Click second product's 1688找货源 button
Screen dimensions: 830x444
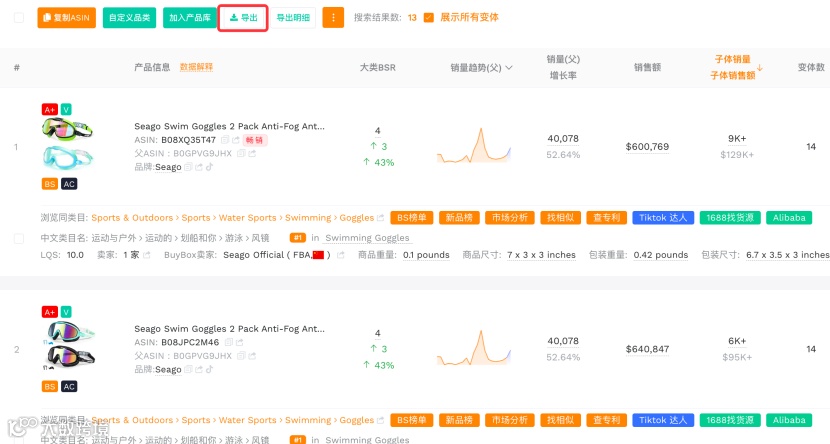coord(730,420)
